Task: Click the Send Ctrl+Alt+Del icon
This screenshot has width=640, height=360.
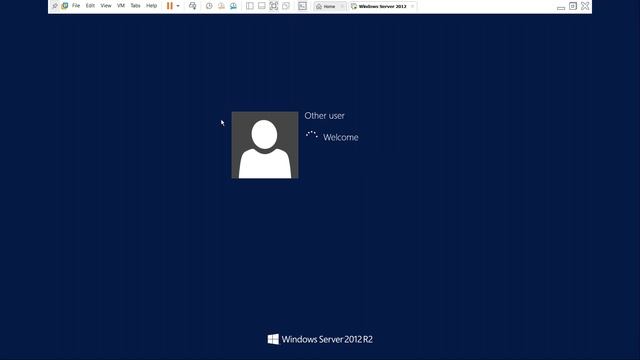Action: click(193, 6)
